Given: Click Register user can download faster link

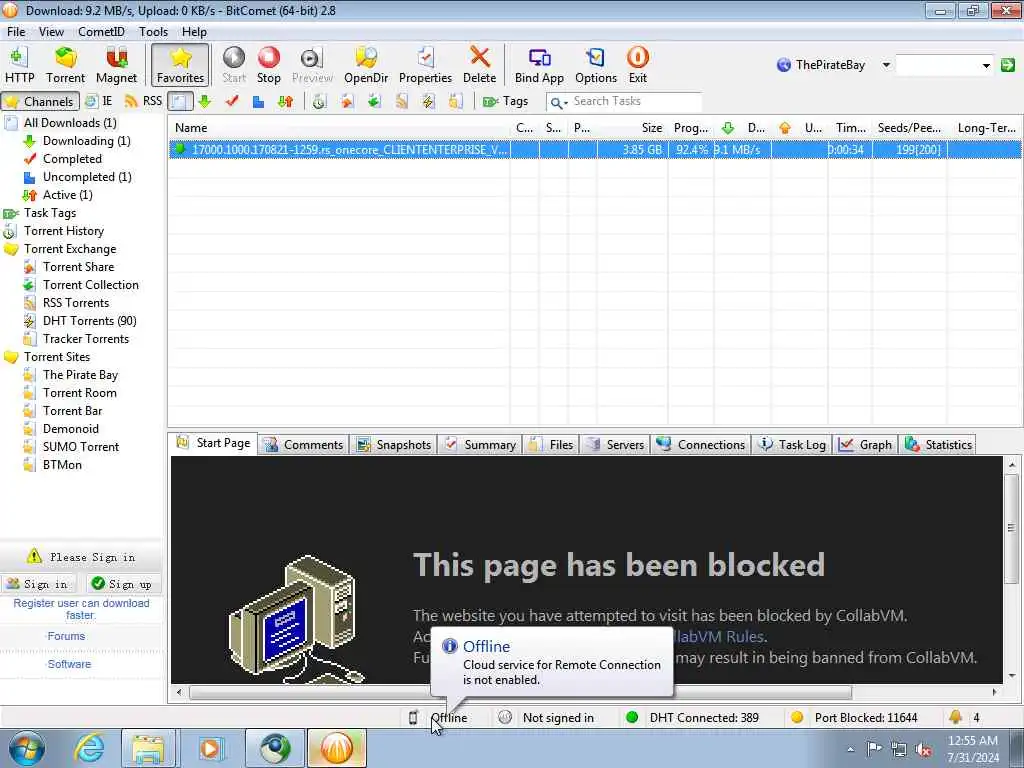Looking at the screenshot, I should click(x=81, y=609).
